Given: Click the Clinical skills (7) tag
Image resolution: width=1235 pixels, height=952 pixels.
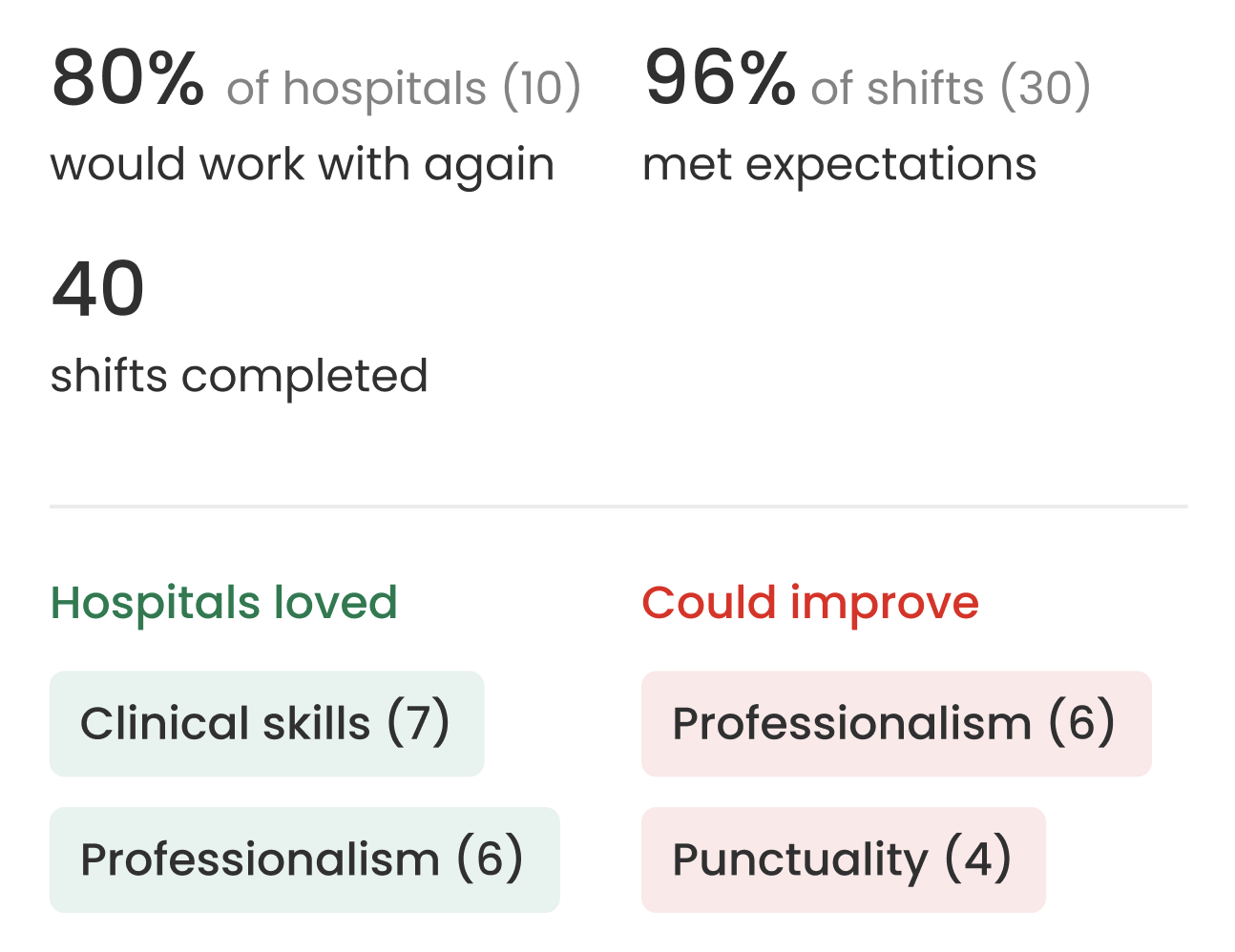Looking at the screenshot, I should [266, 723].
